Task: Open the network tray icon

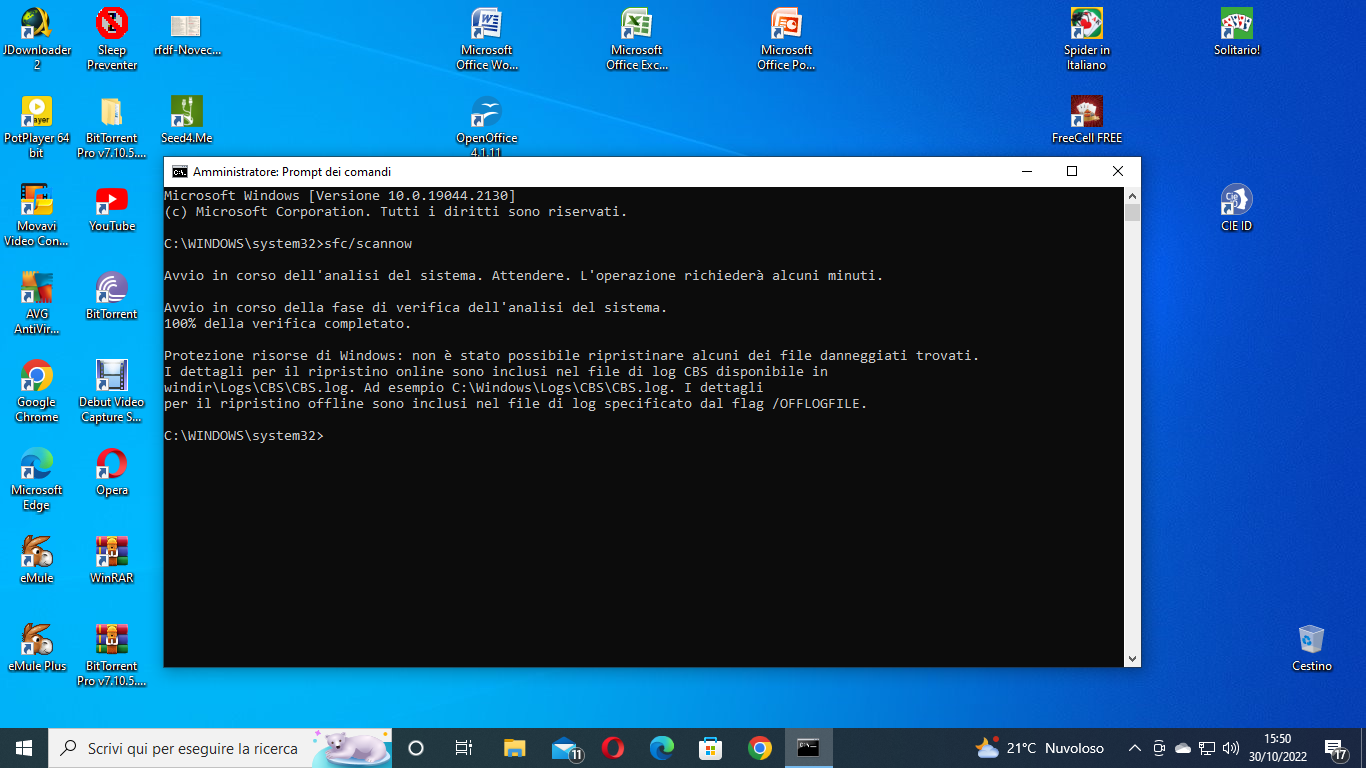Action: tap(1207, 748)
